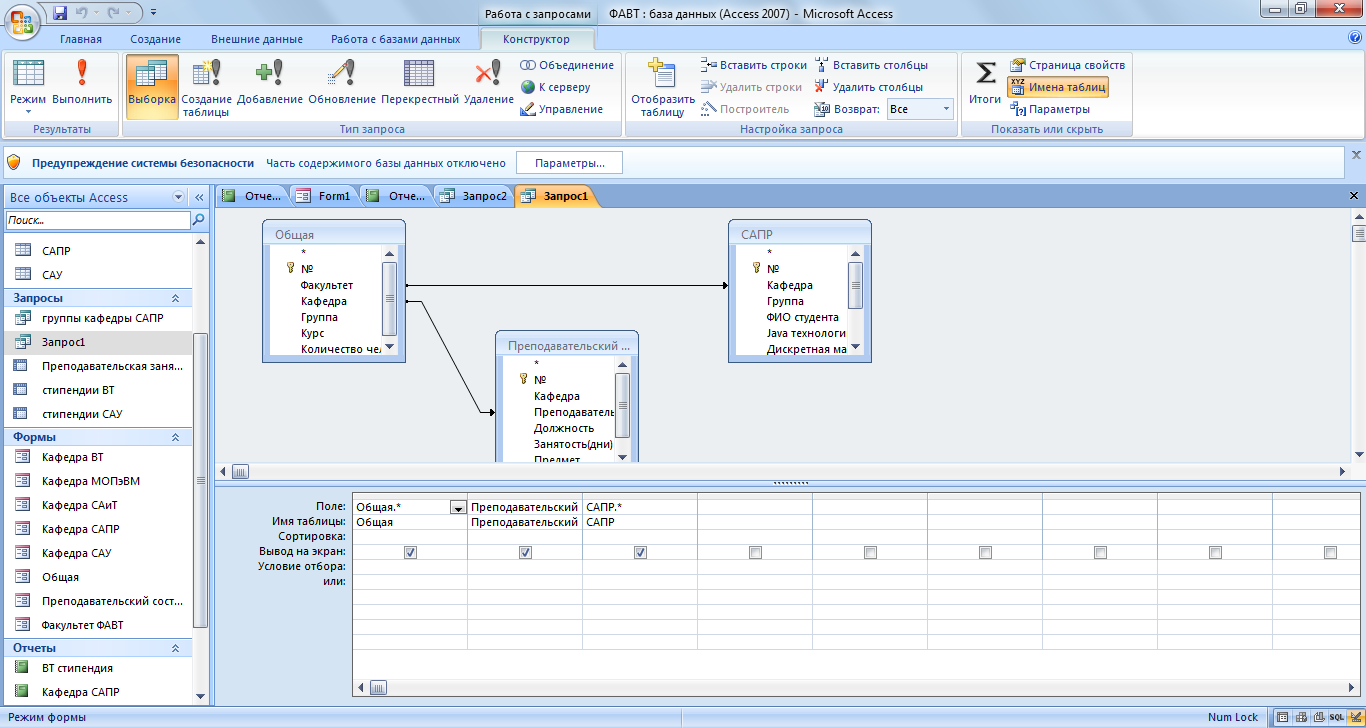Switch to the Запрос2 document tab
Viewport: 1366px width, 728px height.
point(474,196)
